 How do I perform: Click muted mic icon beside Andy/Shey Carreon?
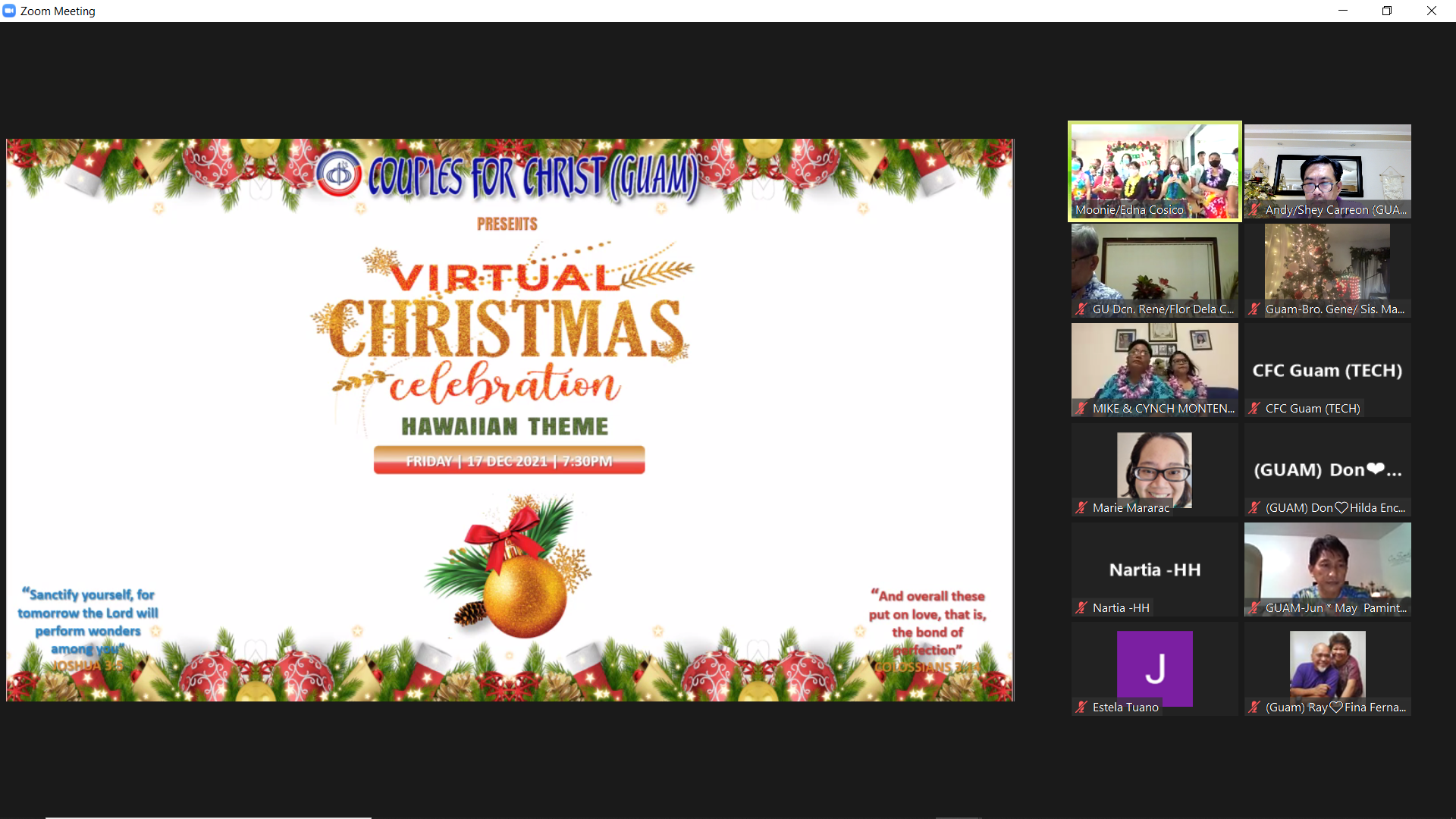click(1254, 210)
